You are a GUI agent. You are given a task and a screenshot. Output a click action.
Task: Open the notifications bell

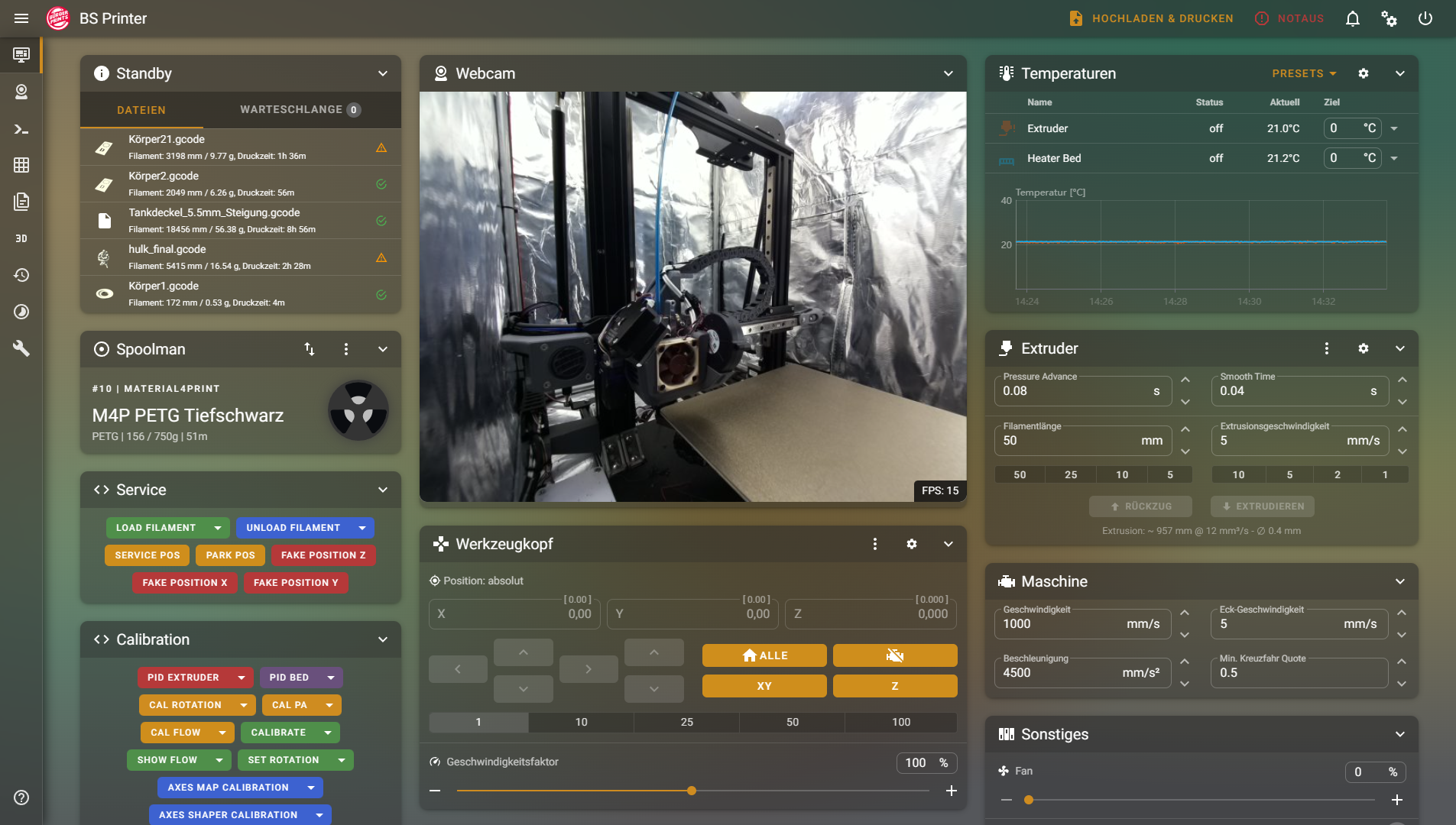click(1352, 18)
